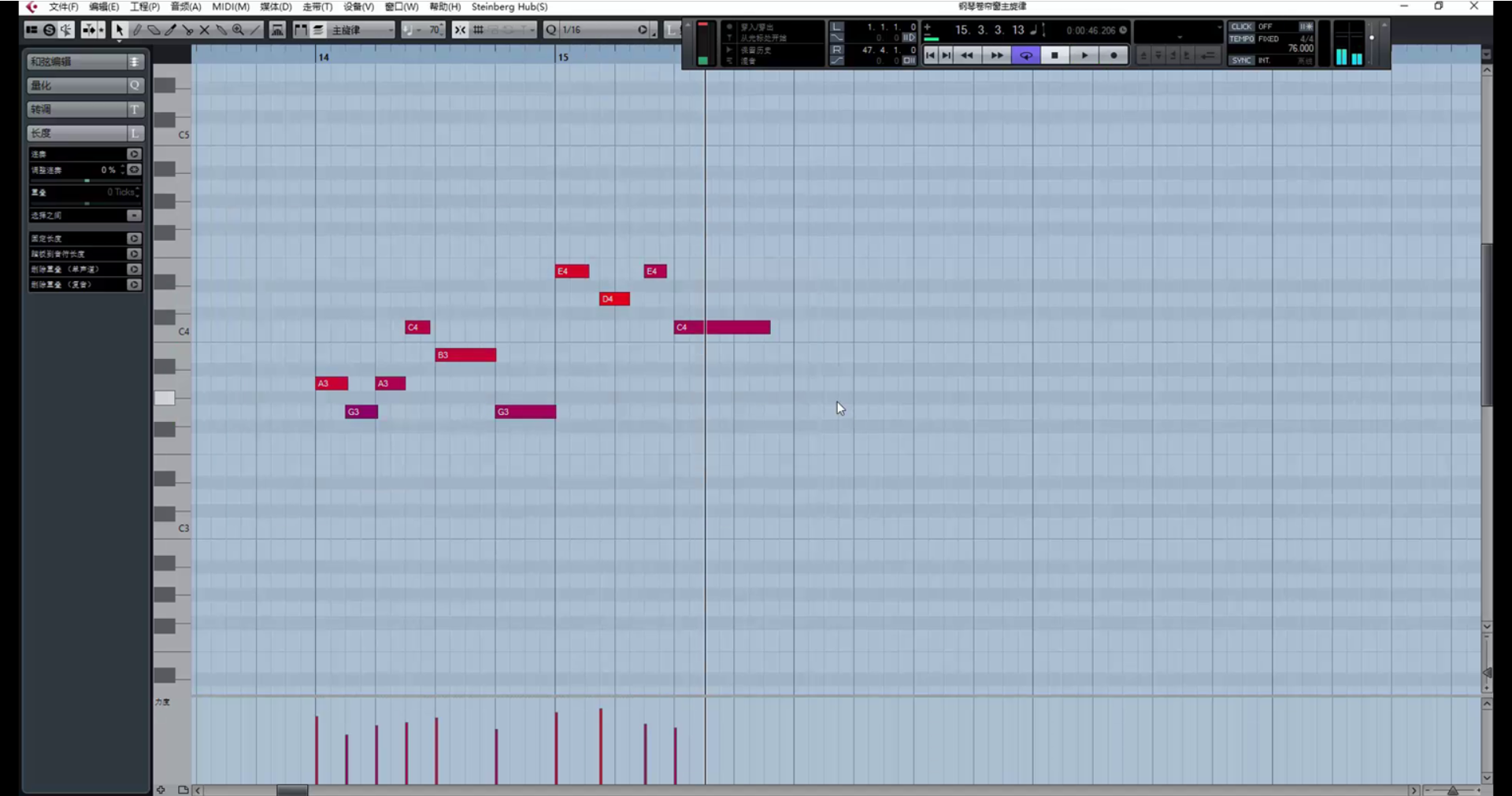
Task: Click the Record transport button
Action: click(1114, 55)
